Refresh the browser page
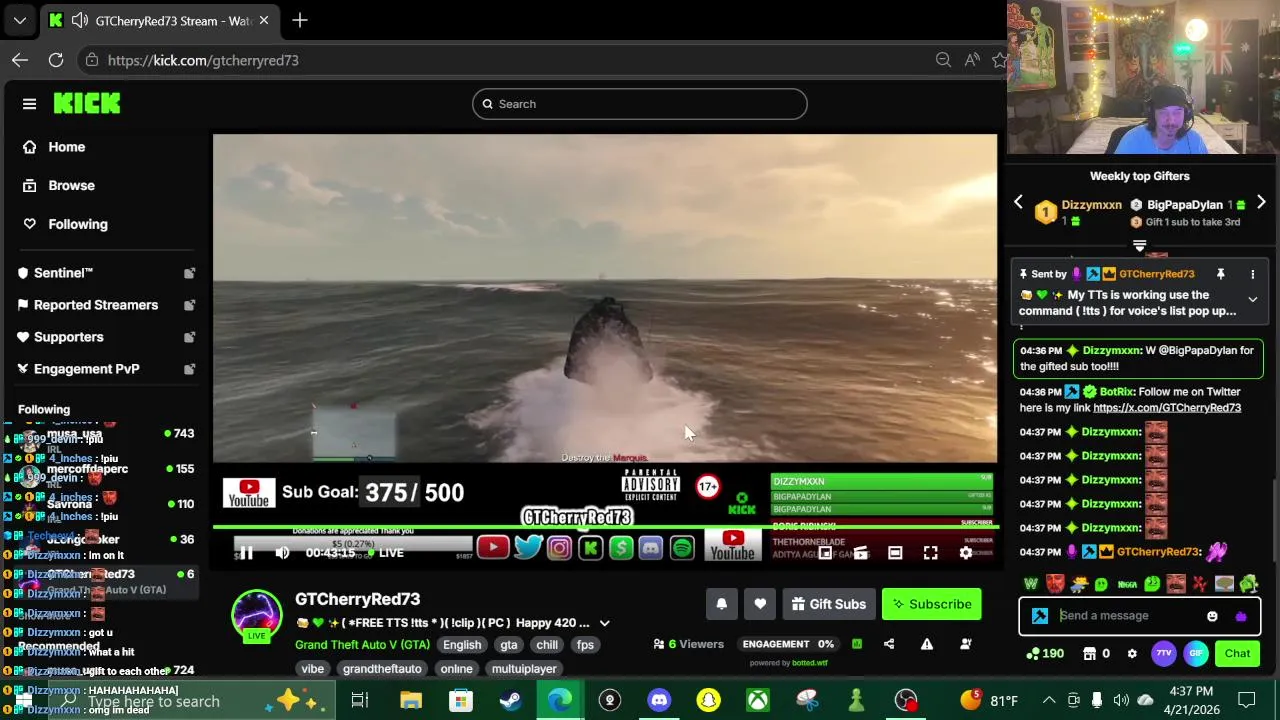This screenshot has height=720, width=1280. pyautogui.click(x=56, y=60)
